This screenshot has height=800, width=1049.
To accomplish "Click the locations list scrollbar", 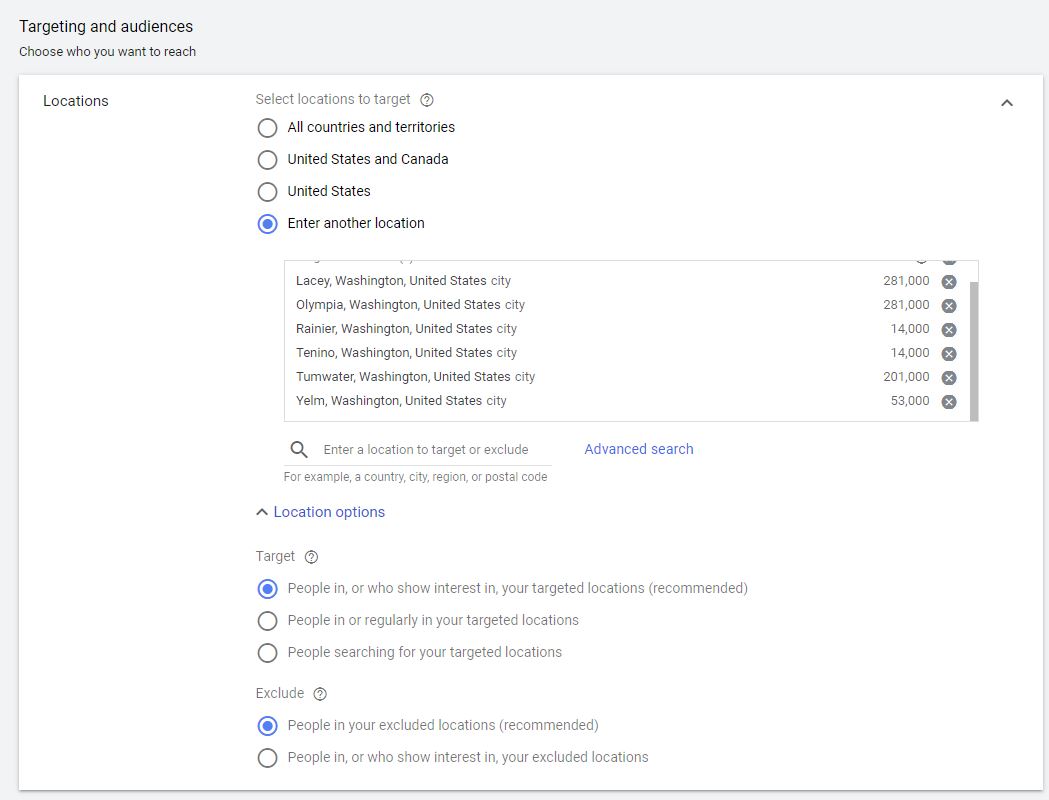I will tap(974, 350).
